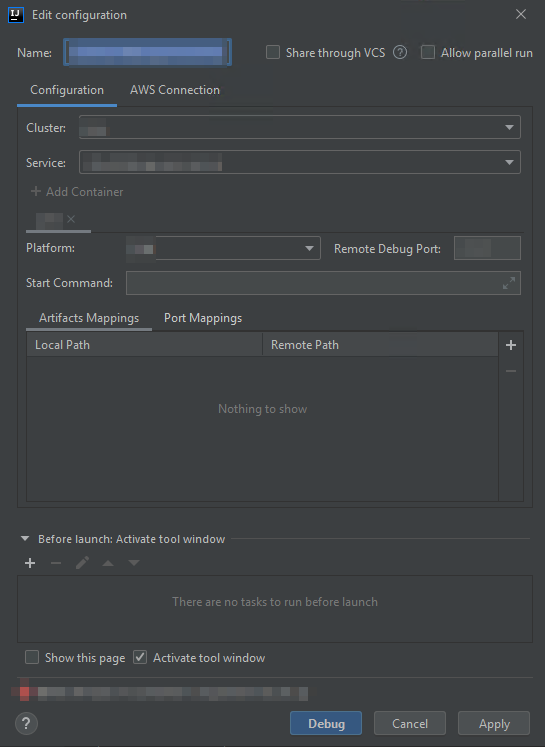Move before launch task down arrow
545x747 pixels.
134,563
